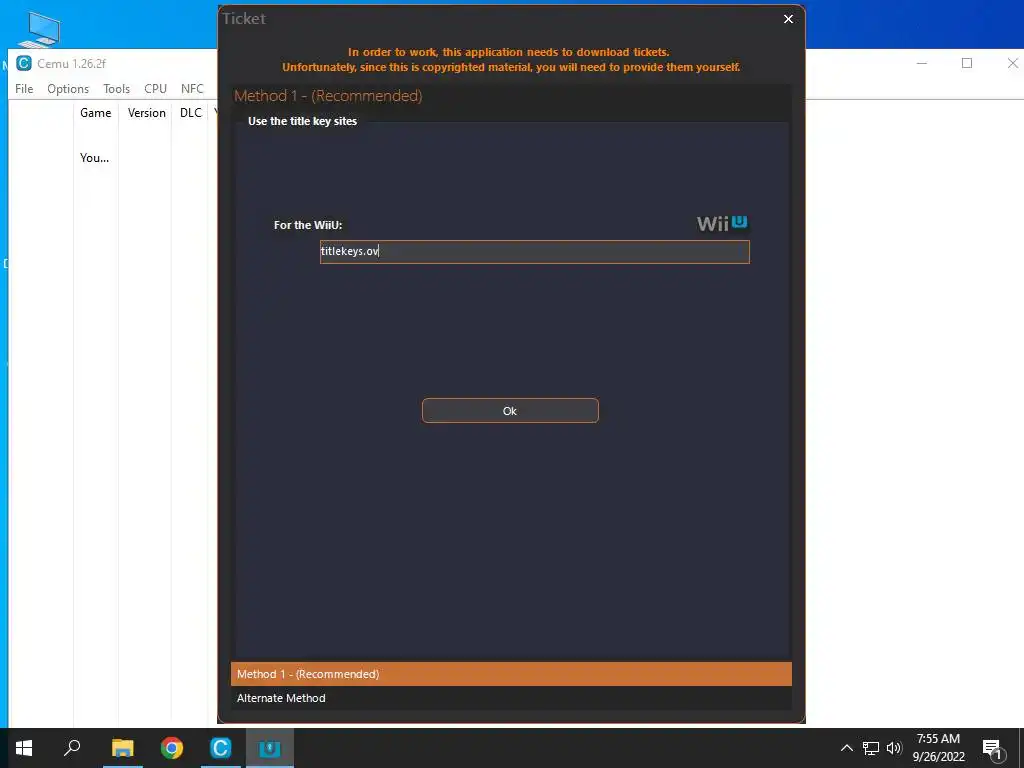Open the Tools menu in Cemu

tap(116, 89)
